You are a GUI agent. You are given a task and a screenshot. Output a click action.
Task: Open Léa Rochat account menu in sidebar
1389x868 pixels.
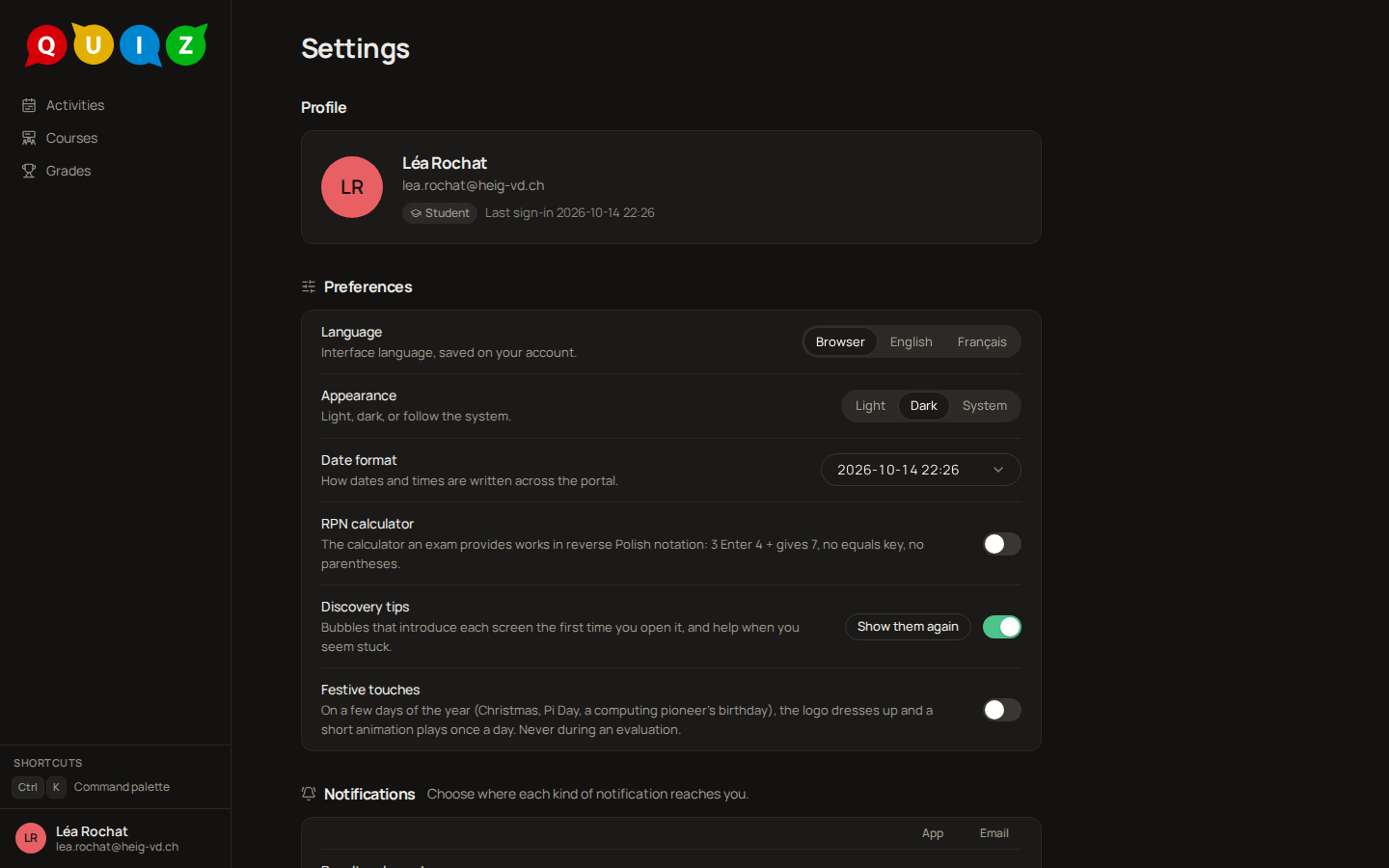tap(116, 838)
